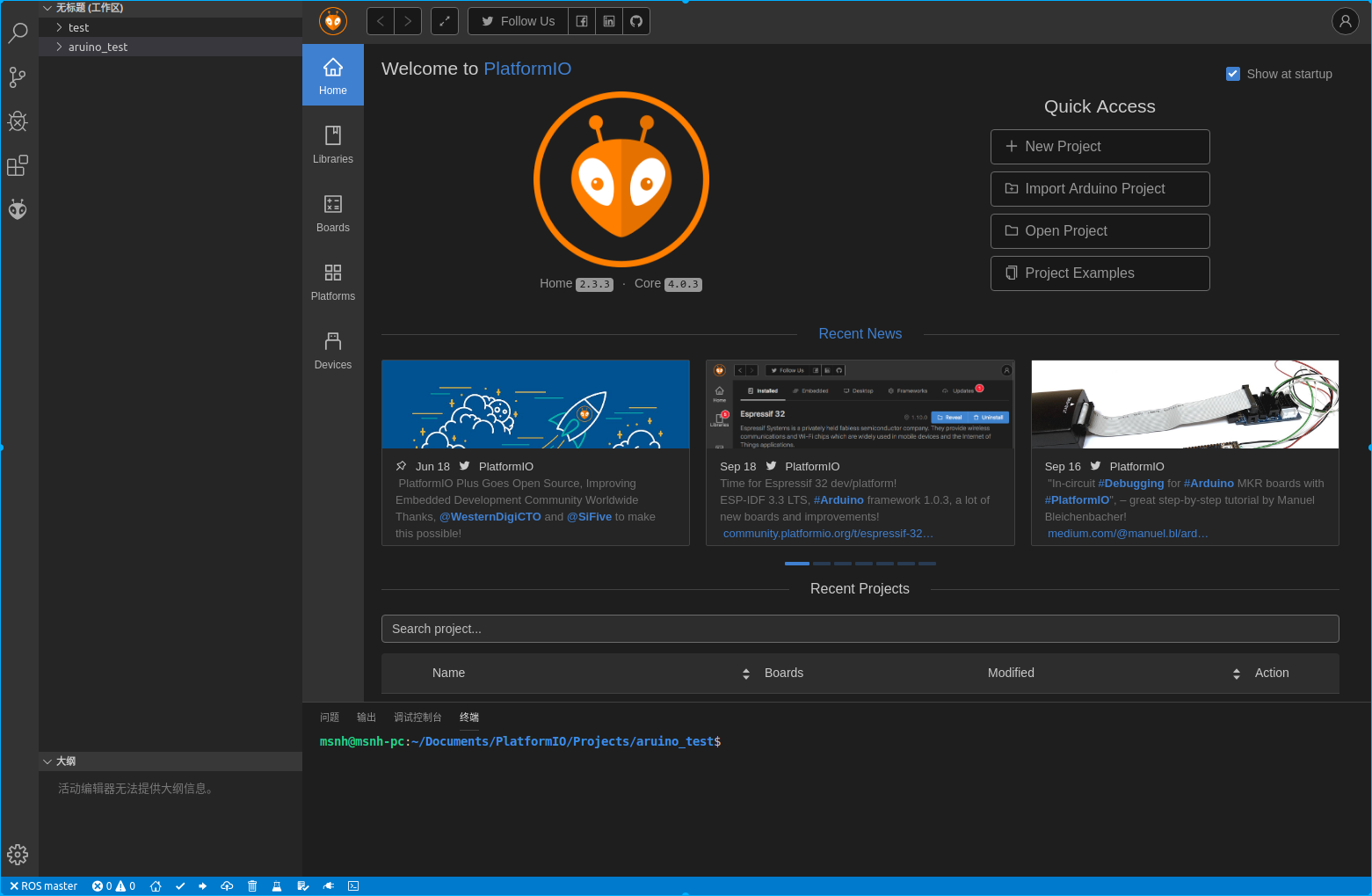Screen dimensions: 1372x896
Task: Open the Boards explorer panel
Action: [x=332, y=212]
